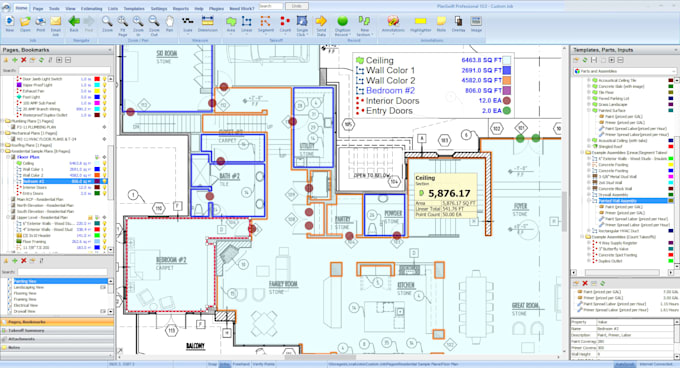680x368 pixels.
Task: Open the Need Work? link tab
Action: coord(242,9)
